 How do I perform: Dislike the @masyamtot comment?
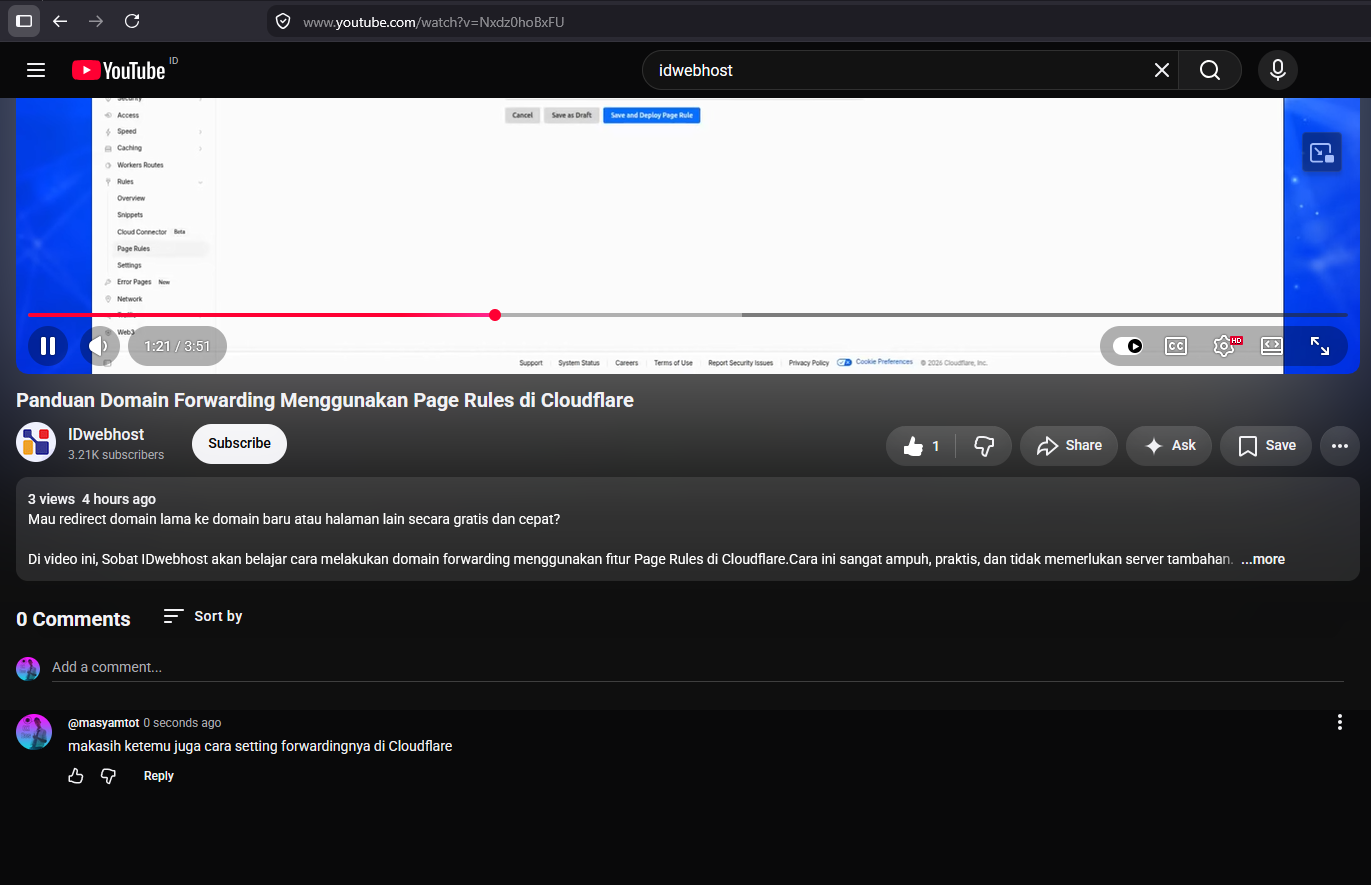point(109,776)
